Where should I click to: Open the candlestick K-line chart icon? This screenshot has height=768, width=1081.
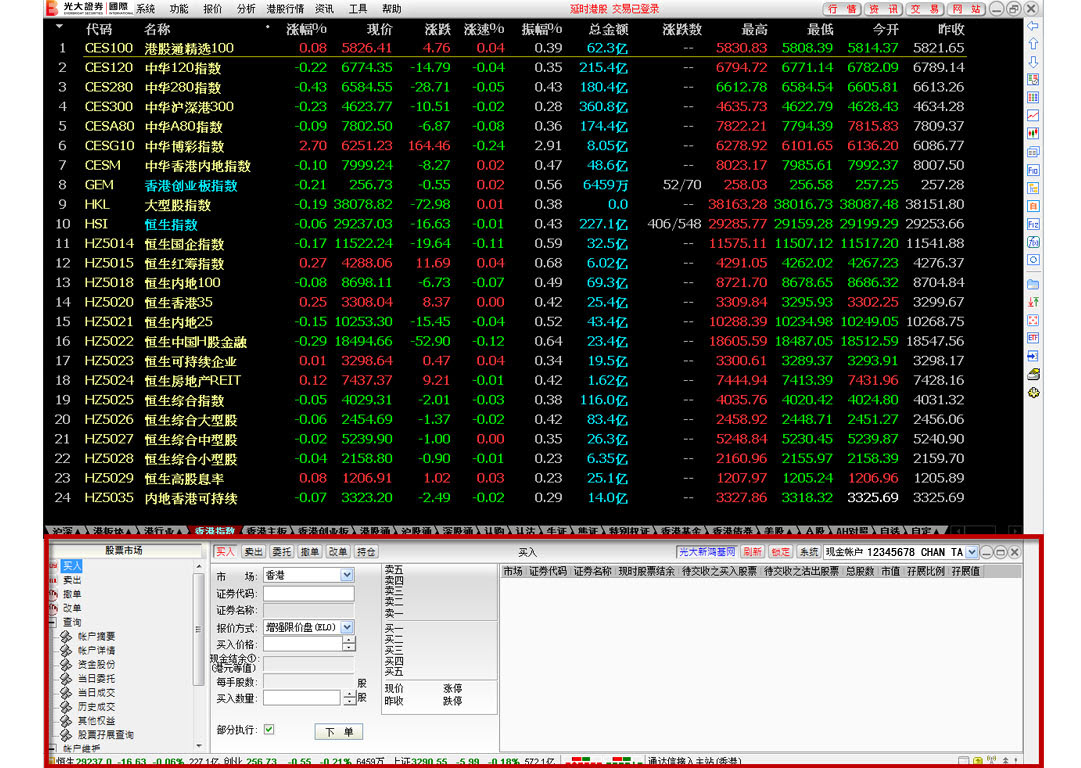[x=1033, y=133]
